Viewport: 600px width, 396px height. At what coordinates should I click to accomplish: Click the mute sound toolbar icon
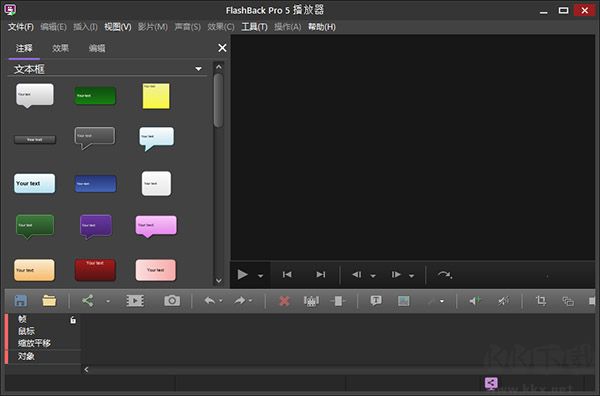click(x=503, y=301)
